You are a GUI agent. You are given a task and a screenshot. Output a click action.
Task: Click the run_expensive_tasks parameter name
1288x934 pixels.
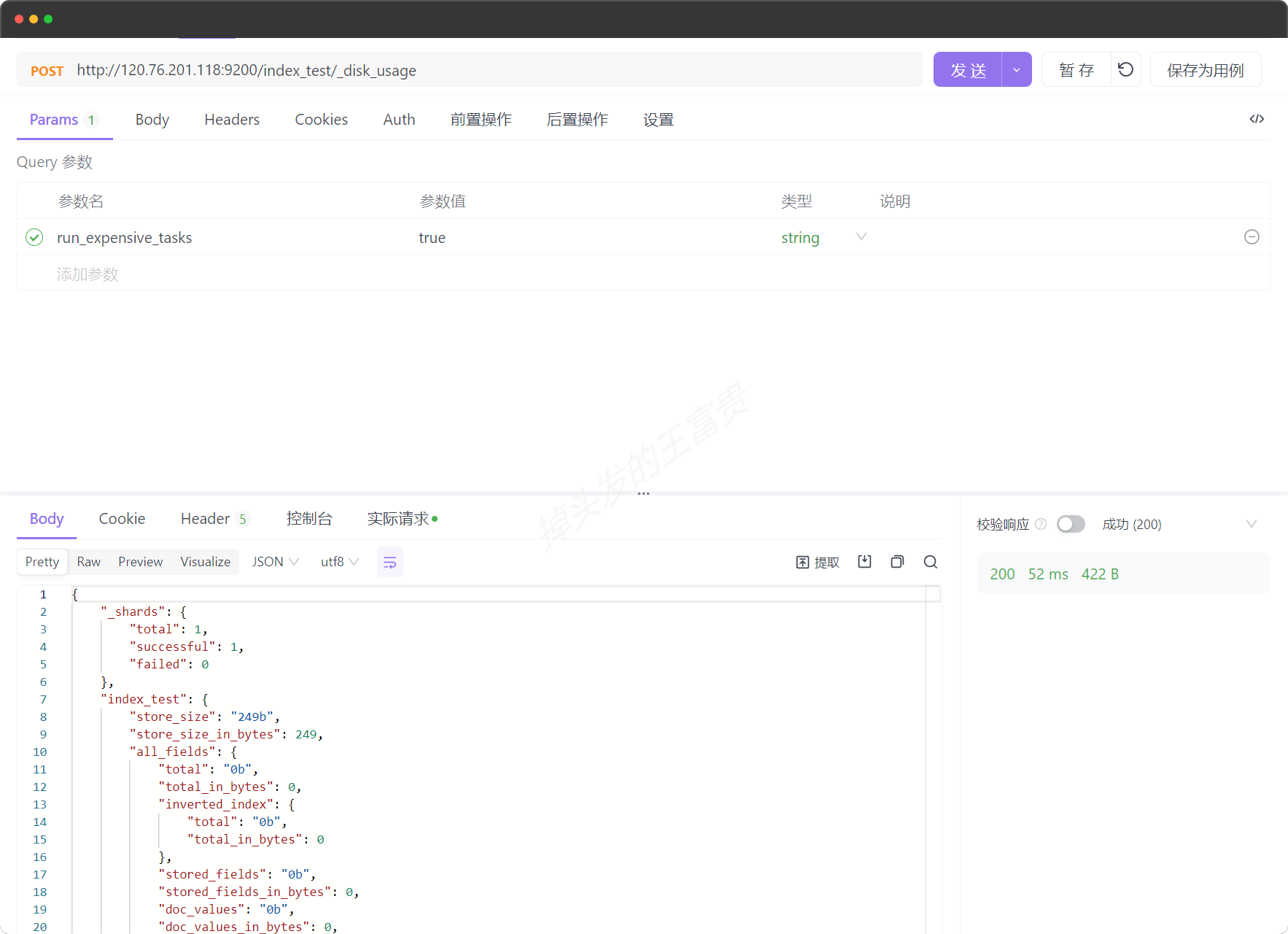(x=125, y=238)
